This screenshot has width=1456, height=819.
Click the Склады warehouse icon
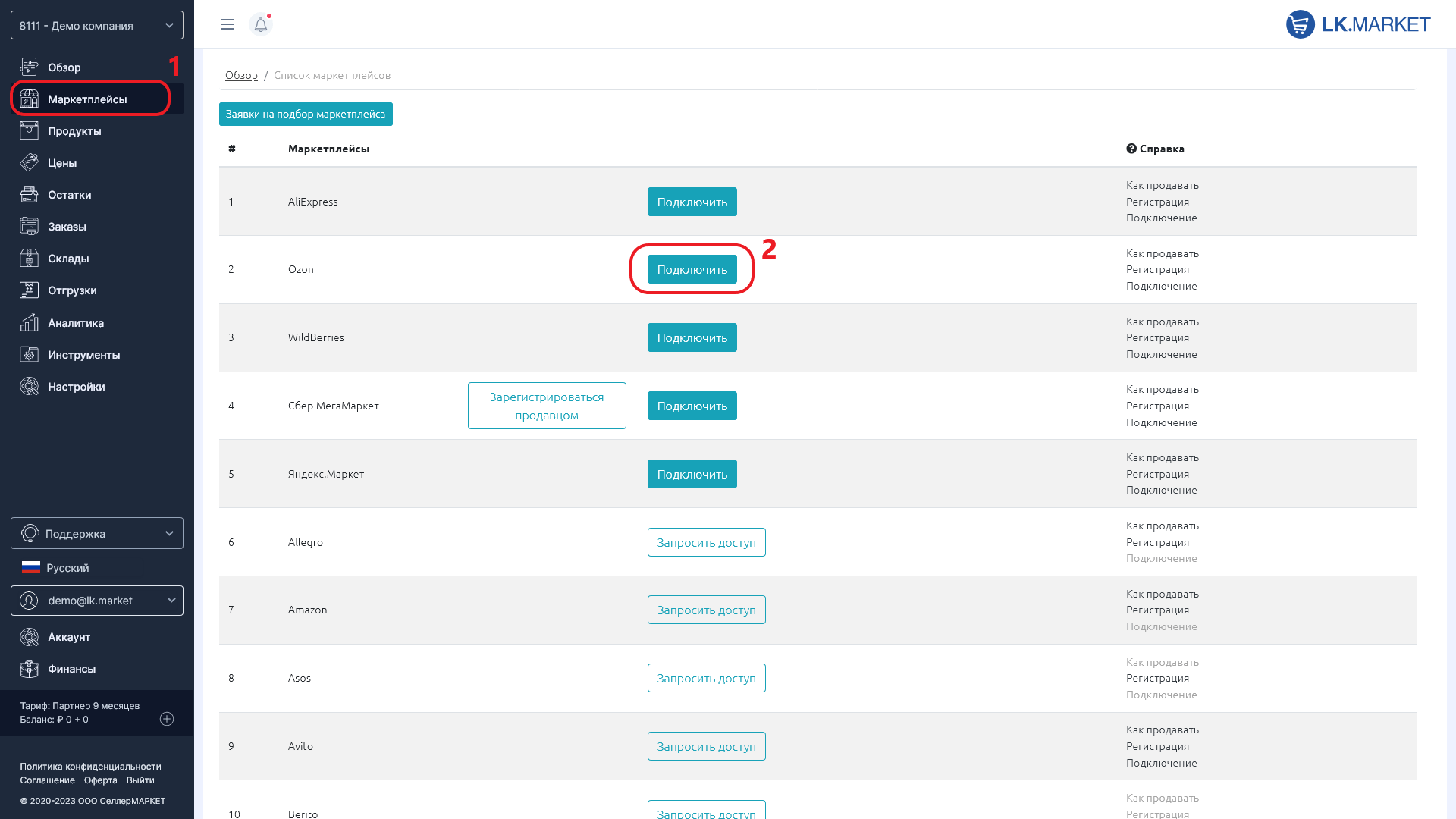coord(29,259)
